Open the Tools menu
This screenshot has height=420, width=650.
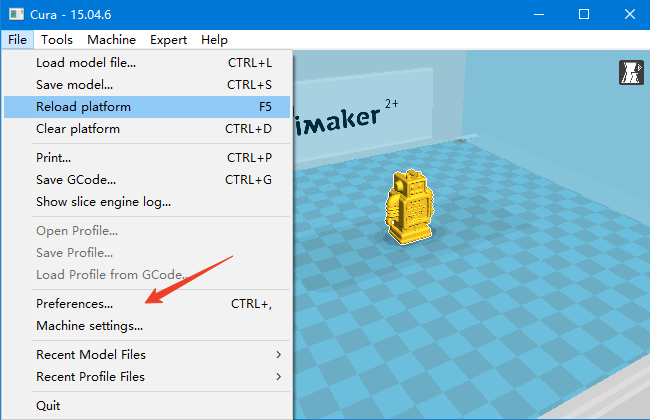click(57, 40)
